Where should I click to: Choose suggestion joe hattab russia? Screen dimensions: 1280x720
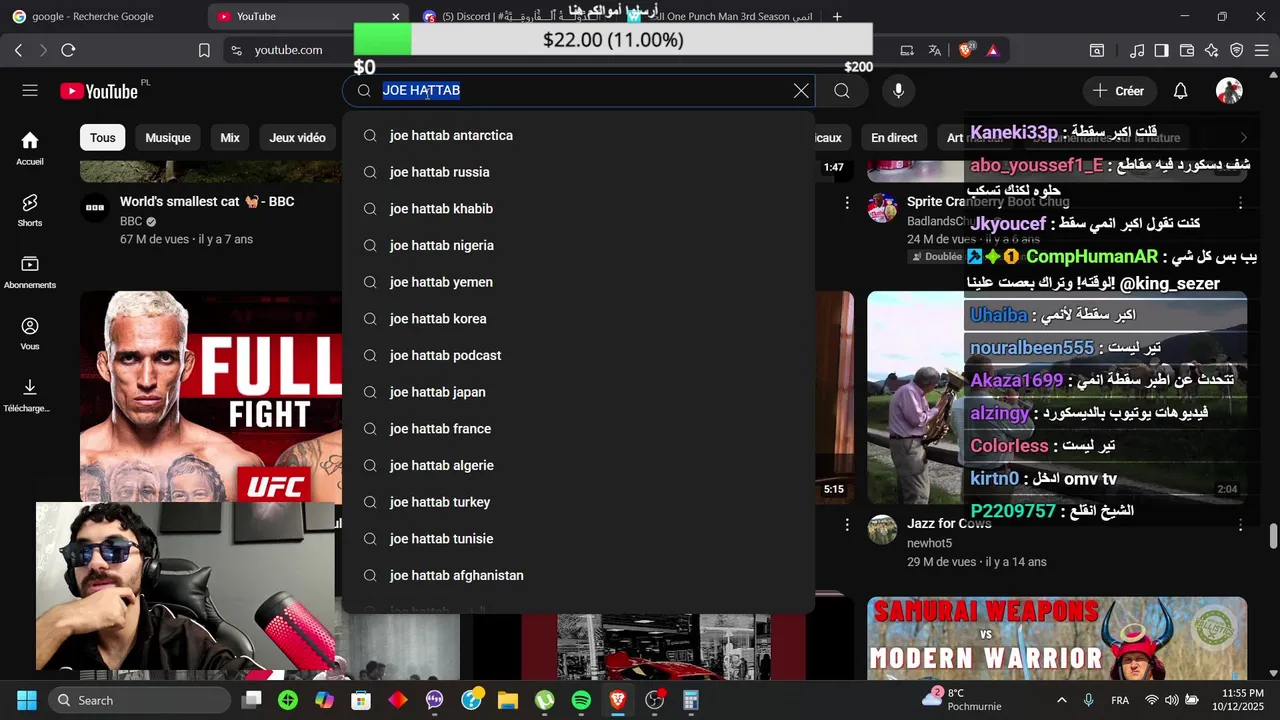[578, 172]
